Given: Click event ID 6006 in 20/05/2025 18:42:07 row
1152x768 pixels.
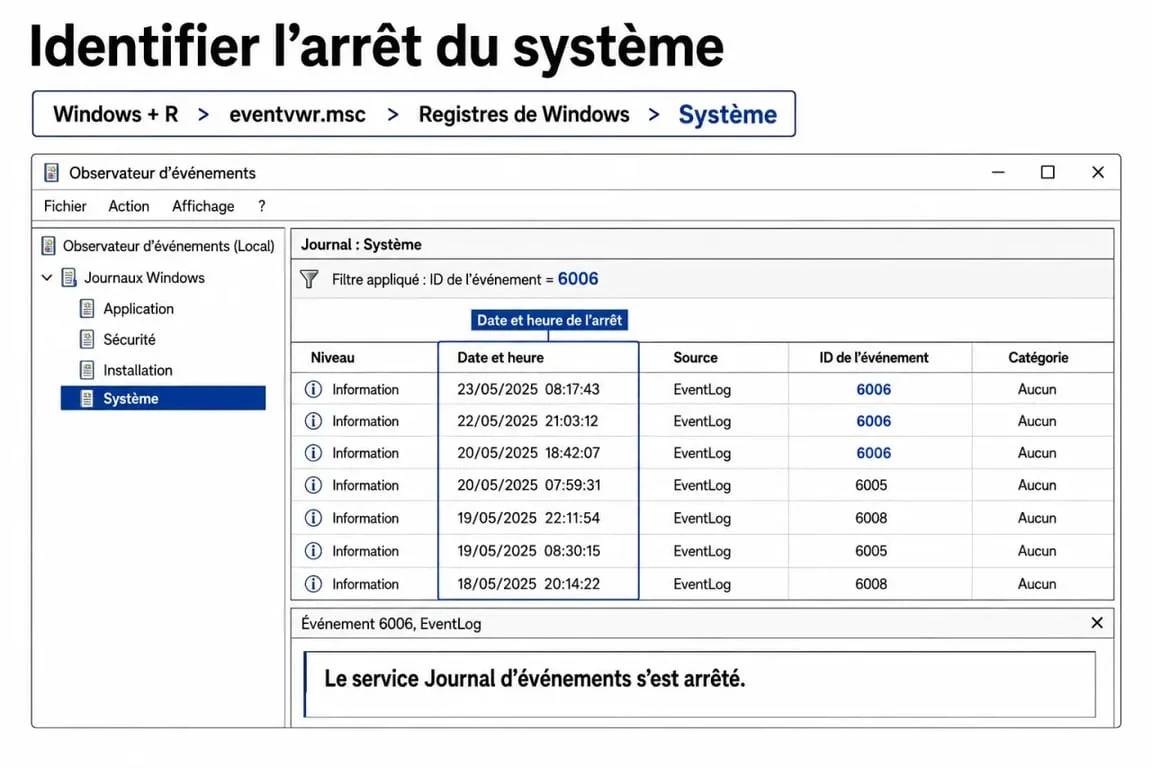Looking at the screenshot, I should click(x=874, y=453).
